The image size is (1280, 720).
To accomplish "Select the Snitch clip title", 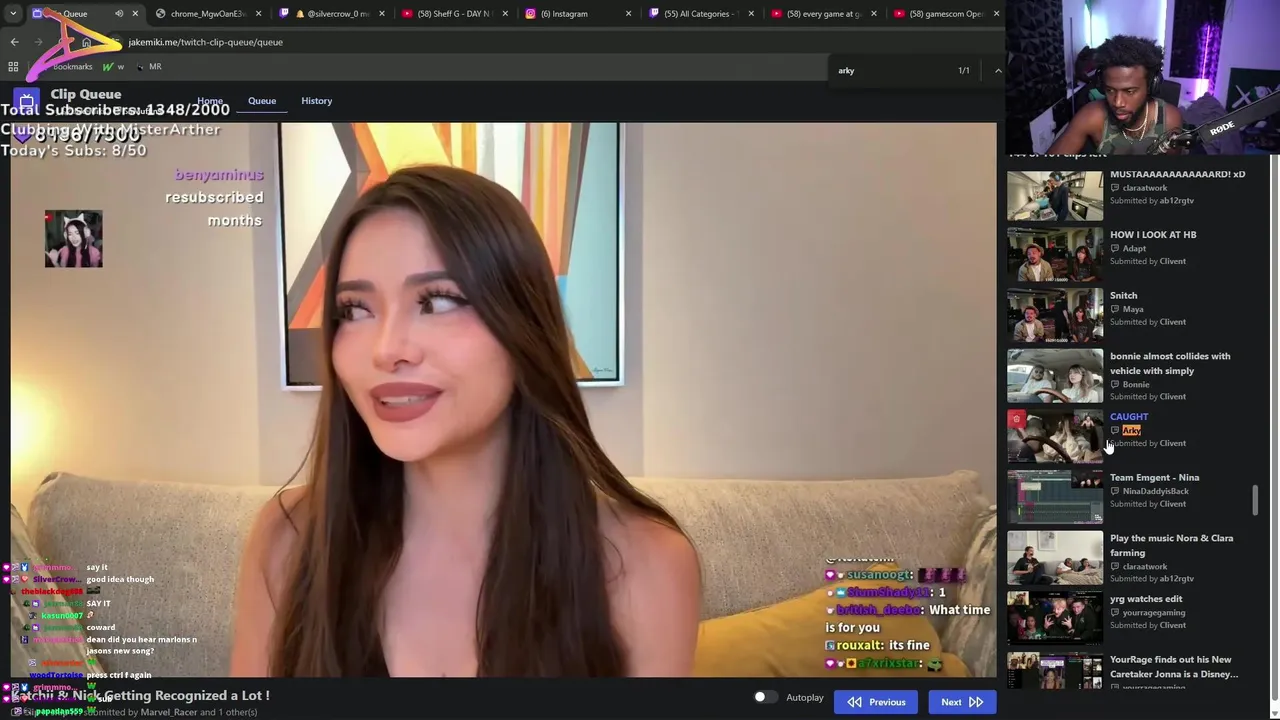I will [1123, 295].
